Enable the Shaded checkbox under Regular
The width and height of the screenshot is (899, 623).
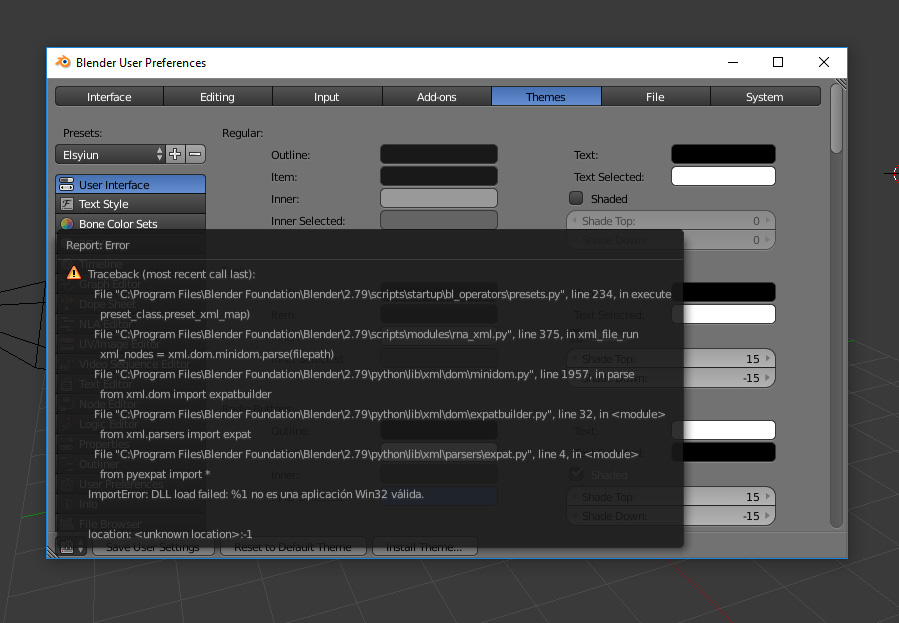(x=576, y=198)
